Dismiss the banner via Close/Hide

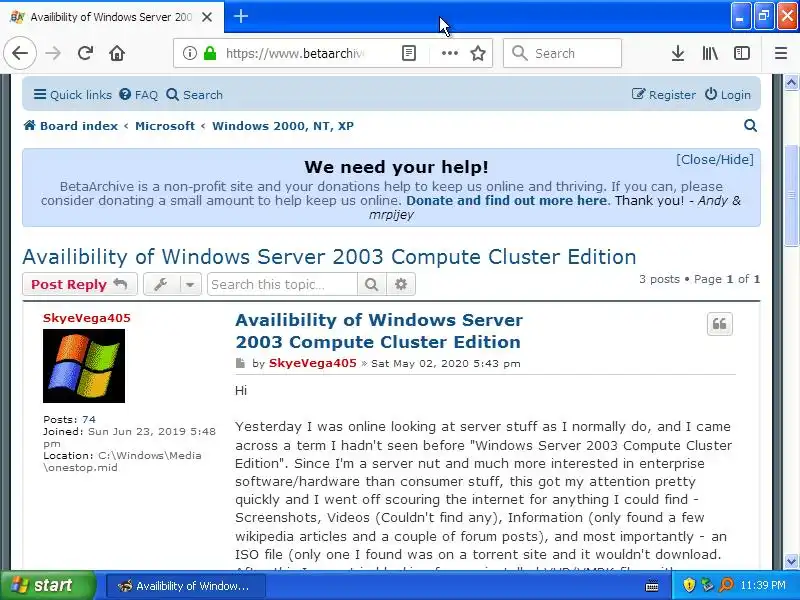pos(715,160)
